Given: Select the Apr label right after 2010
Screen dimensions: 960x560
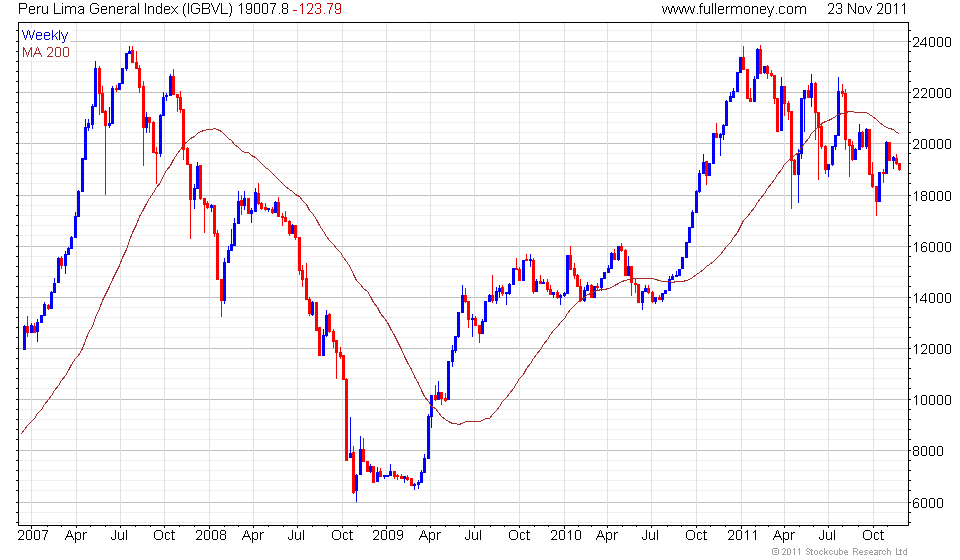Looking at the screenshot, I should pyautogui.click(x=607, y=536).
